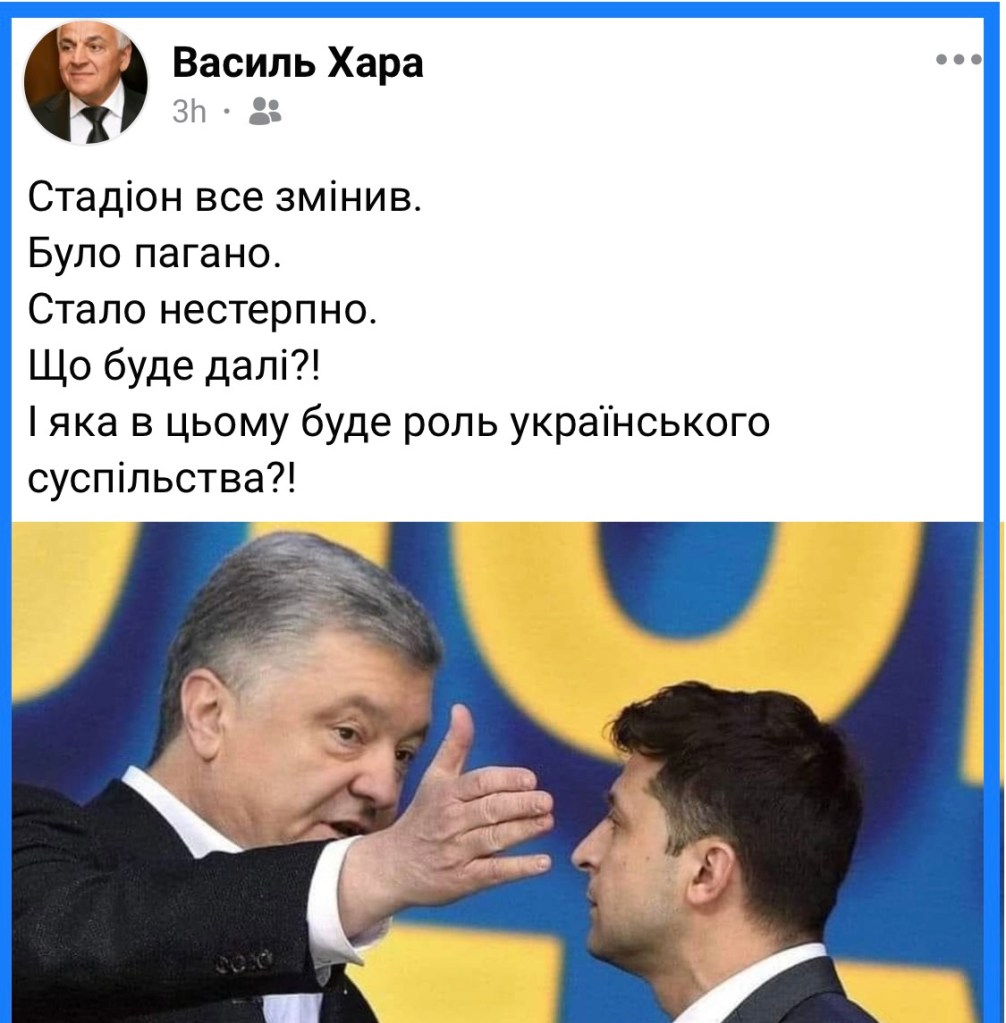Click the dot separator after 3h
1006x1023 pixels.
[x=227, y=112]
